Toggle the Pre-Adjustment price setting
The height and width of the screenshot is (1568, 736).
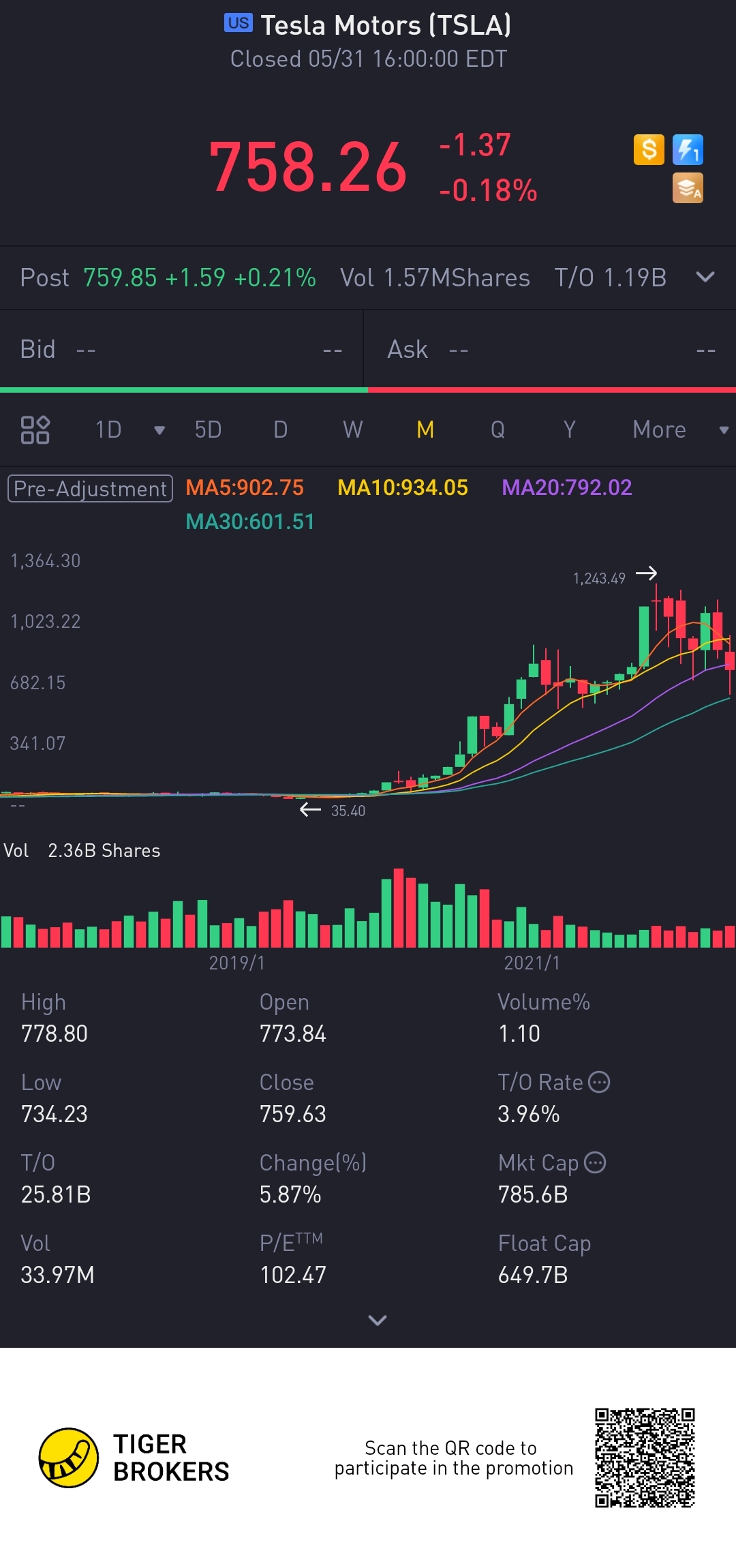pyautogui.click(x=90, y=488)
